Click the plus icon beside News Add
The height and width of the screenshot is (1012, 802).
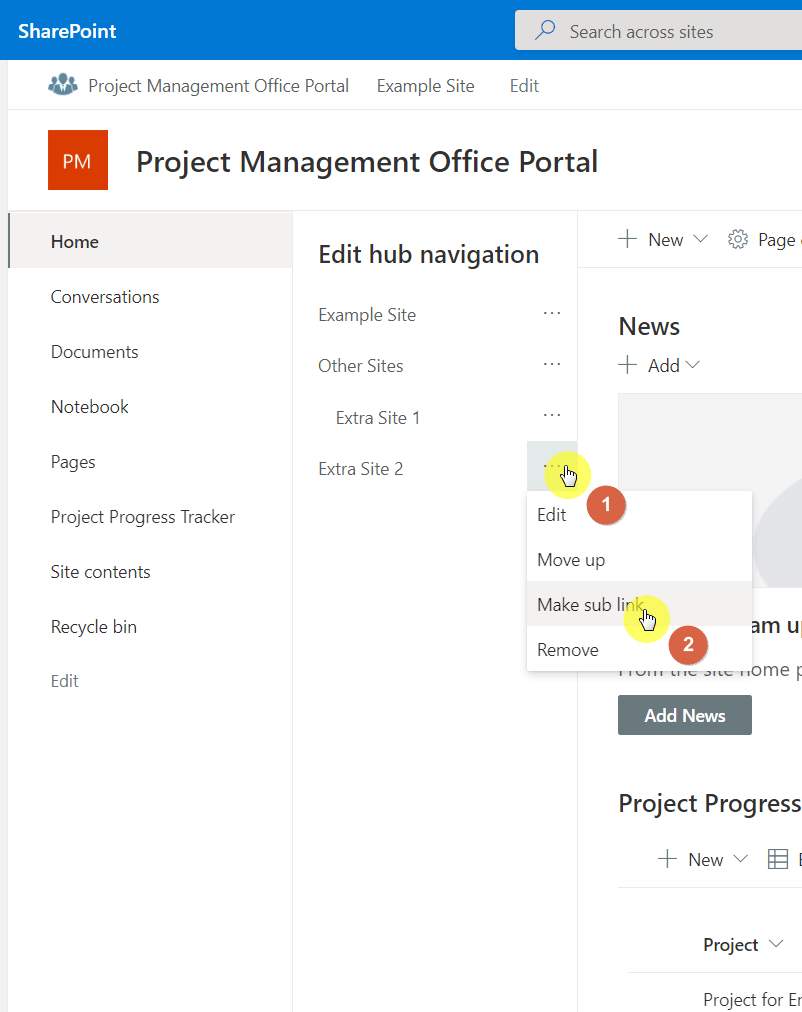pos(627,365)
